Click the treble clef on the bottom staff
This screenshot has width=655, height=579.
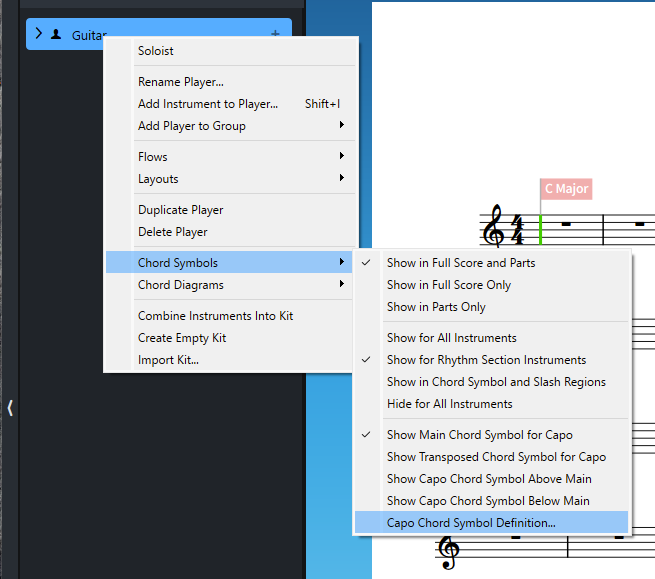pyautogui.click(x=449, y=552)
